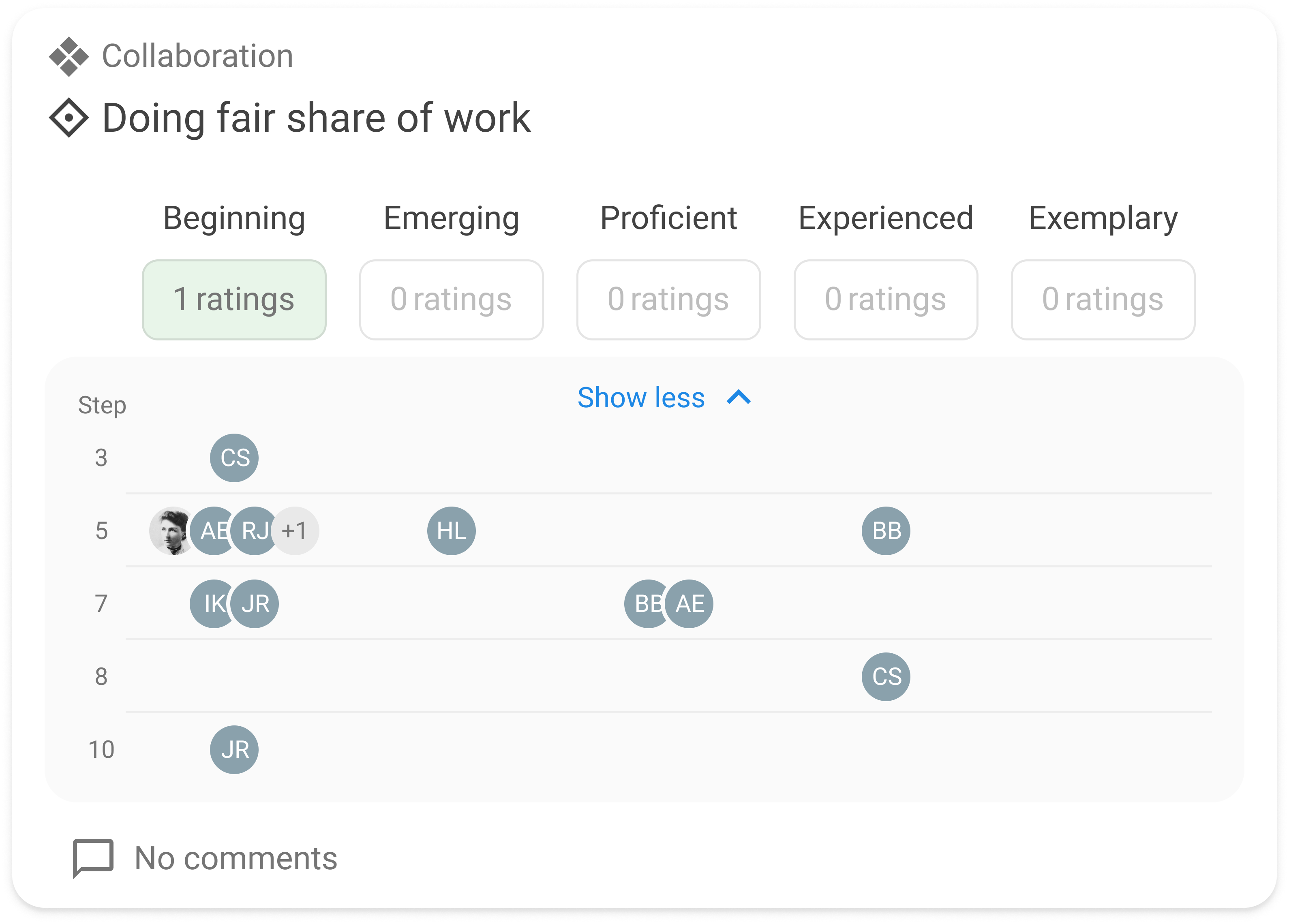Click the speech bubble comments icon
The height and width of the screenshot is (924, 1289).
(93, 857)
